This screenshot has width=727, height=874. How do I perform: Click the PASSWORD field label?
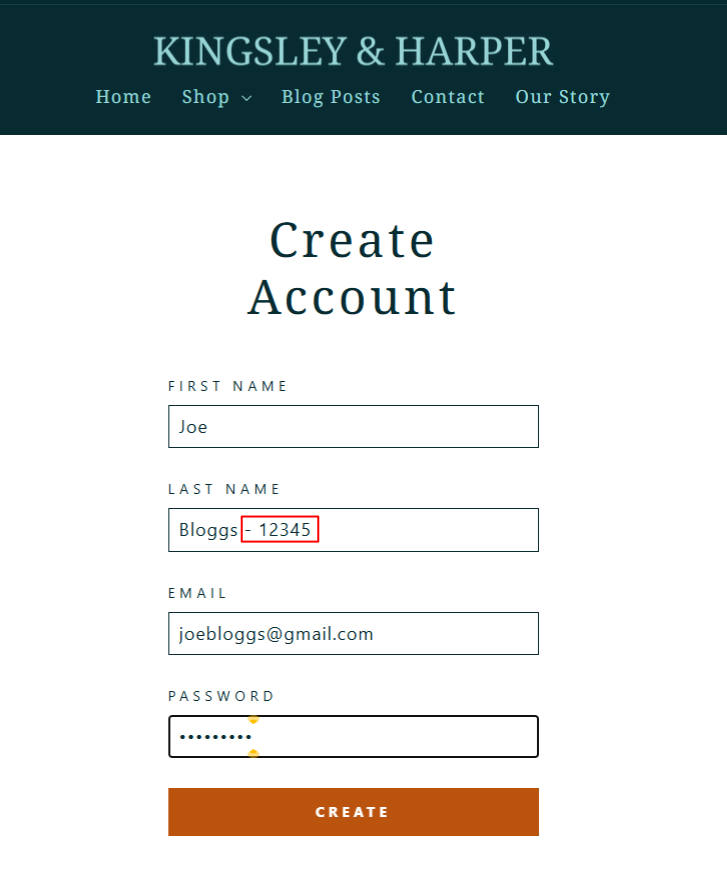(x=221, y=696)
